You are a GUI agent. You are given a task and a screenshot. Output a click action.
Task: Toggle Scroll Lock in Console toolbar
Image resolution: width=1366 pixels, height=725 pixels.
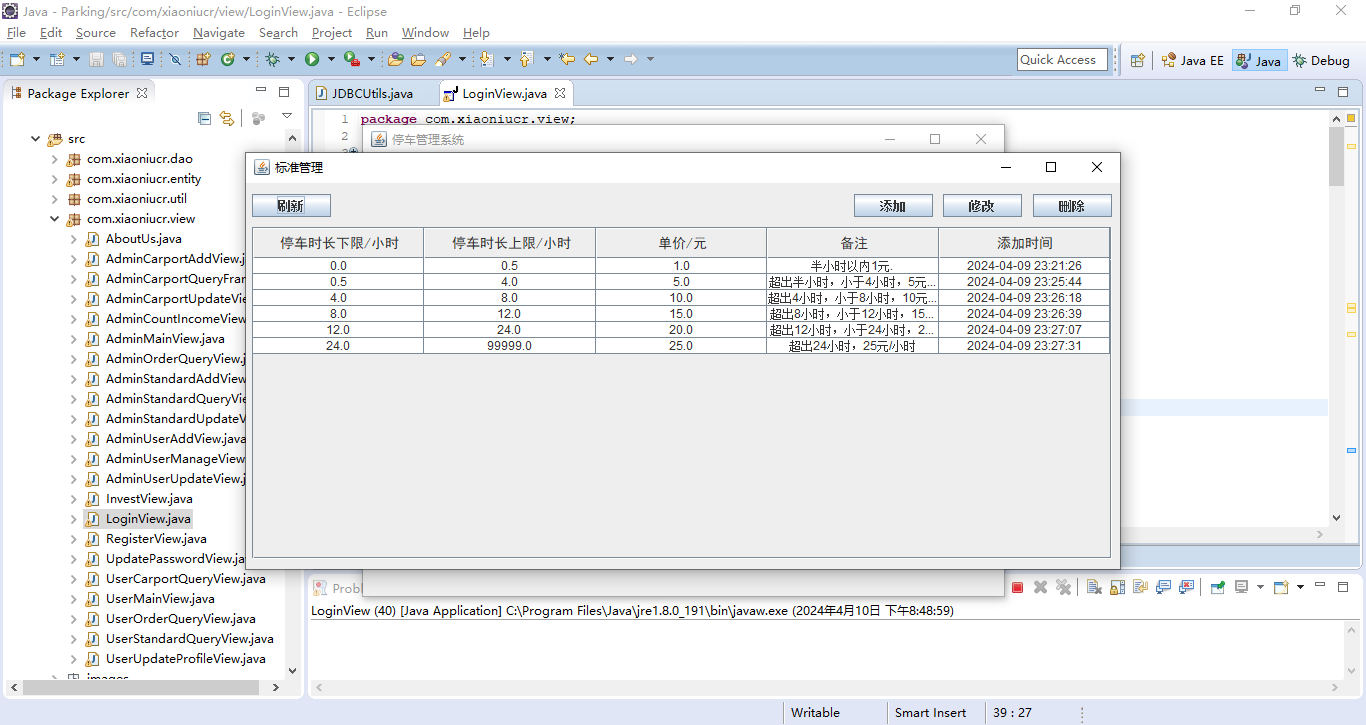coord(1117,587)
